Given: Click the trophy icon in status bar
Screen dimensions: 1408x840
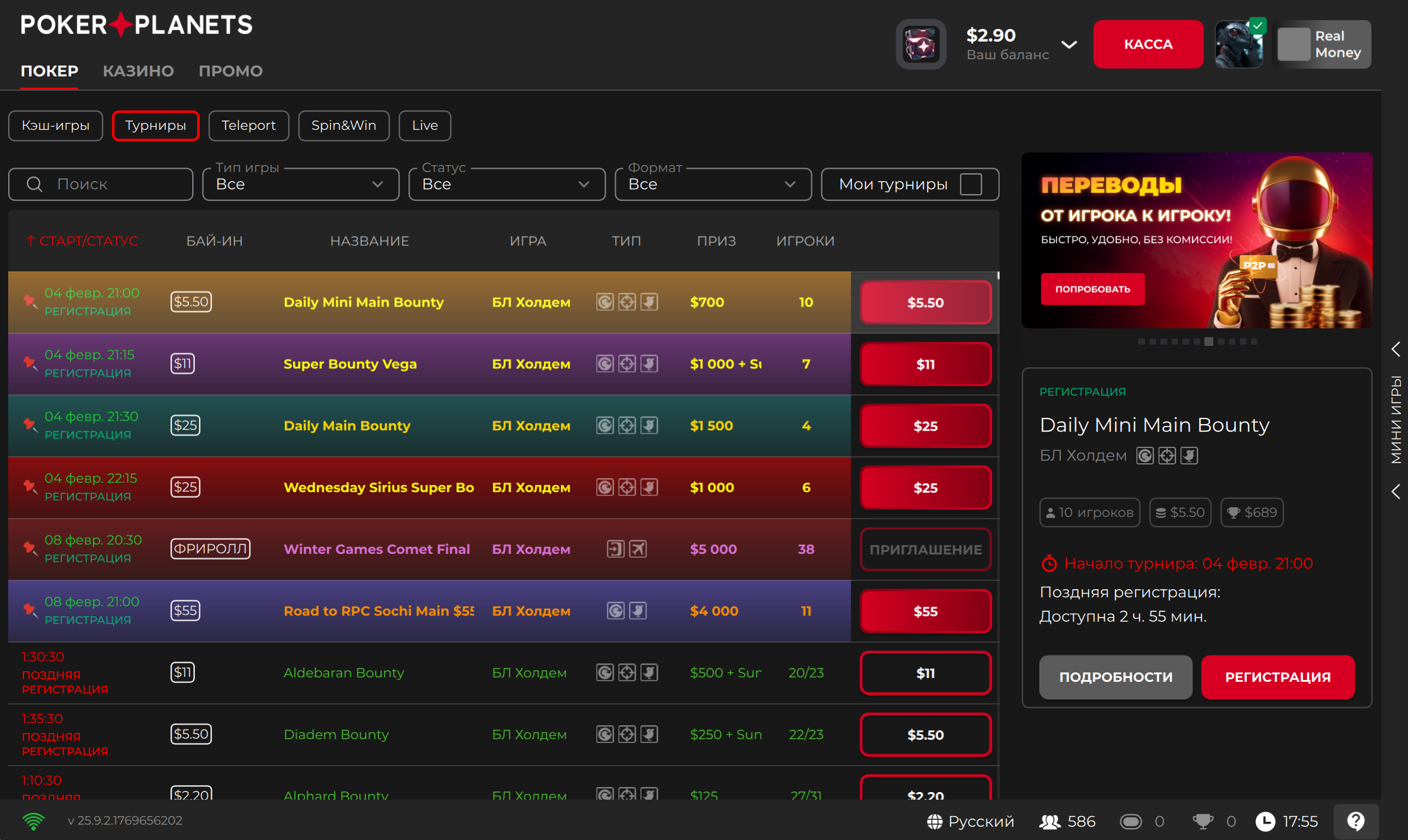Looking at the screenshot, I should tap(1203, 821).
